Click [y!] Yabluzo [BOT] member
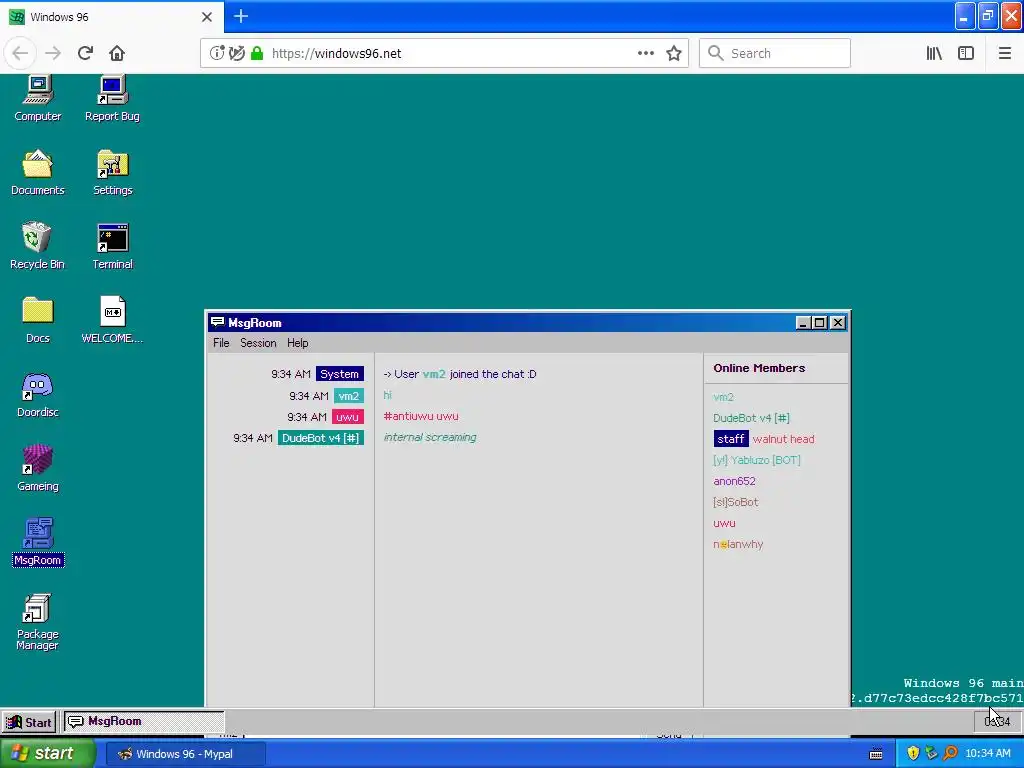The height and width of the screenshot is (768, 1024). (756, 460)
